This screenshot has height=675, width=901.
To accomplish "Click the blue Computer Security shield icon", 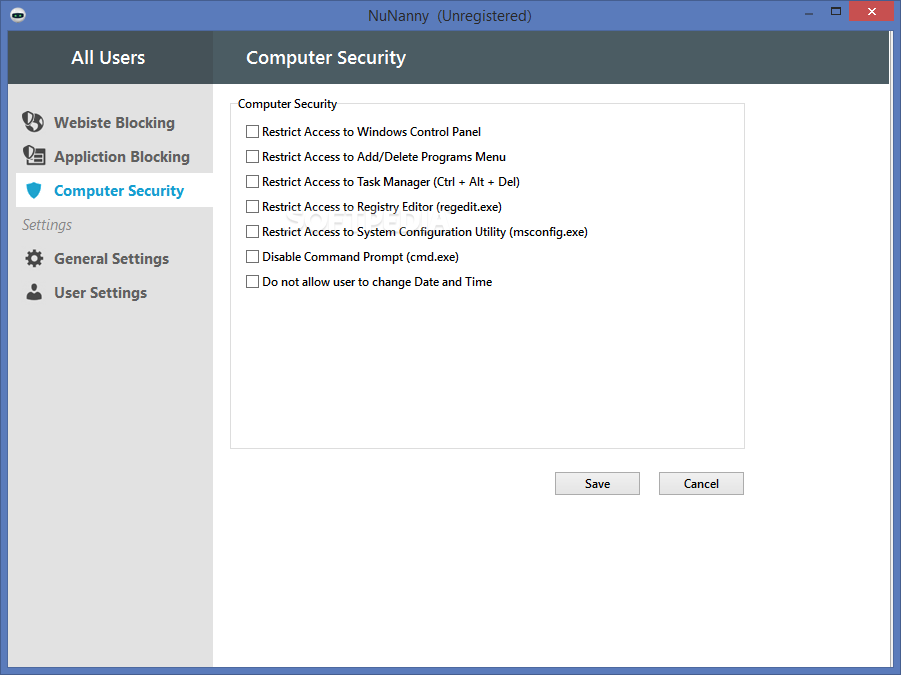I will 34,190.
